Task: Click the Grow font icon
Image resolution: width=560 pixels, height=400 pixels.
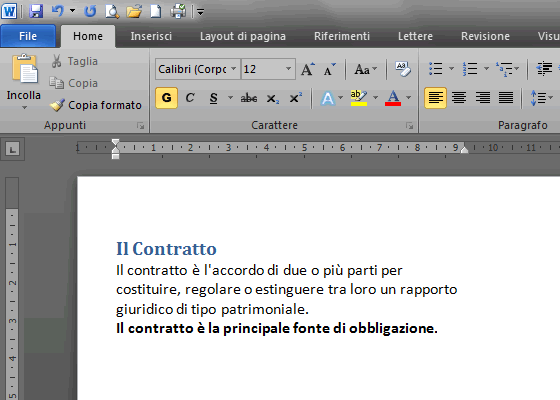Action: [x=308, y=69]
